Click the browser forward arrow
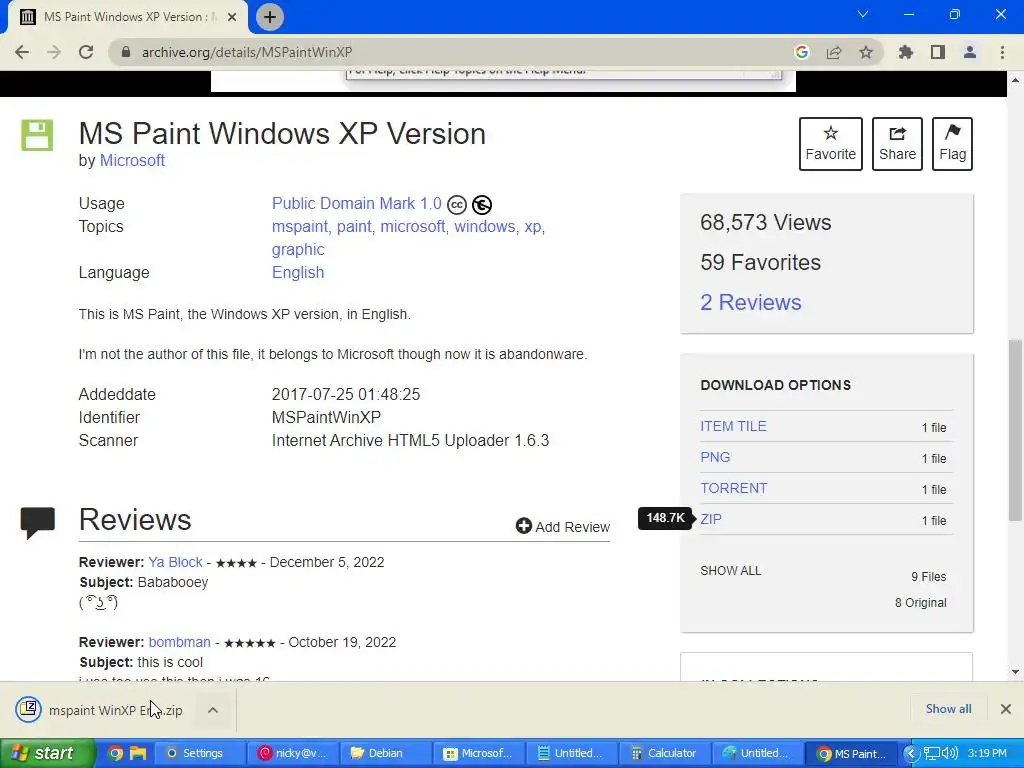The width and height of the screenshot is (1024, 768). pos(54,52)
